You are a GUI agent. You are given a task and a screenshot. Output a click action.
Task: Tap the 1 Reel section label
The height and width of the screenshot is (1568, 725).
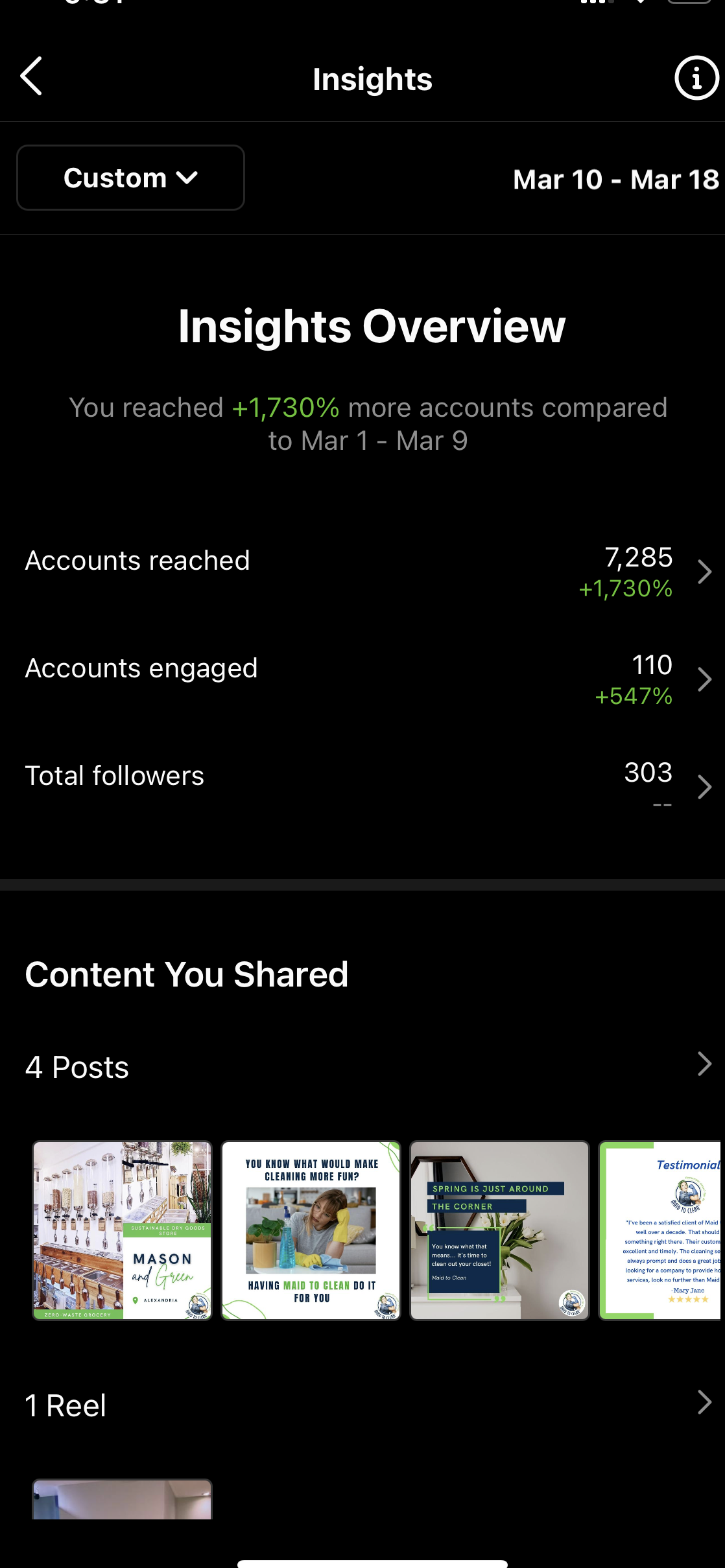(65, 1406)
